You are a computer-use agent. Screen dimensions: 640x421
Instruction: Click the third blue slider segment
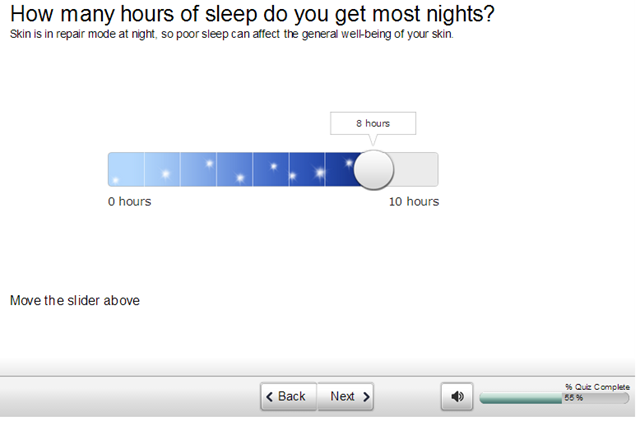pyautogui.click(x=198, y=170)
